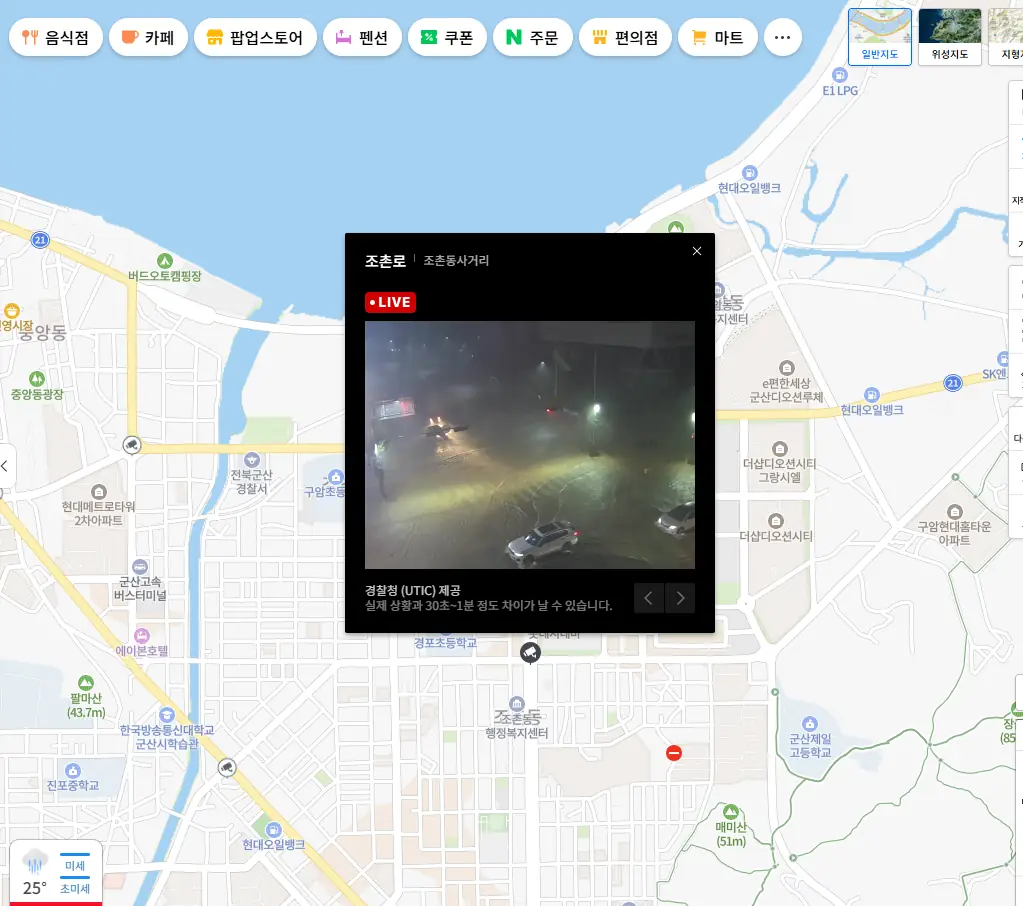This screenshot has width=1023, height=906.
Task: Click the 카페 category button
Action: pos(148,38)
